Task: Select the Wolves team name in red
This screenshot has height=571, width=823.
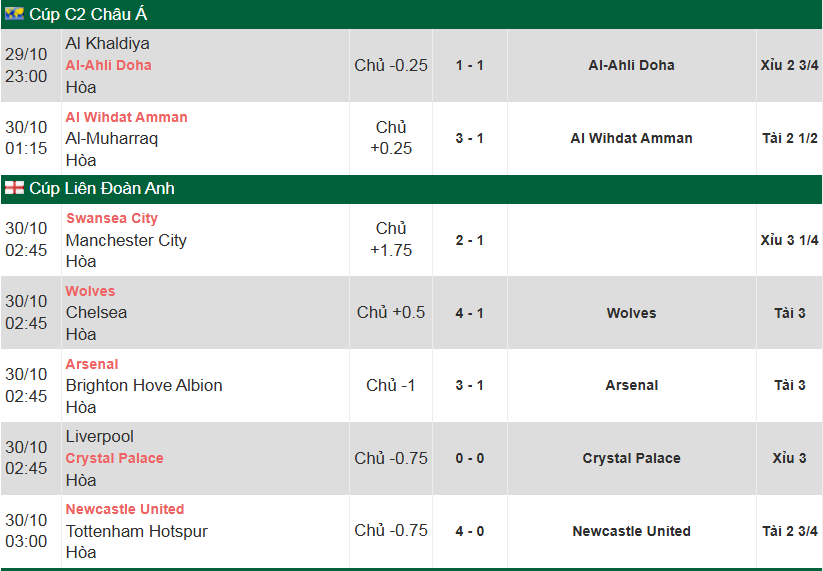Action: (x=90, y=291)
